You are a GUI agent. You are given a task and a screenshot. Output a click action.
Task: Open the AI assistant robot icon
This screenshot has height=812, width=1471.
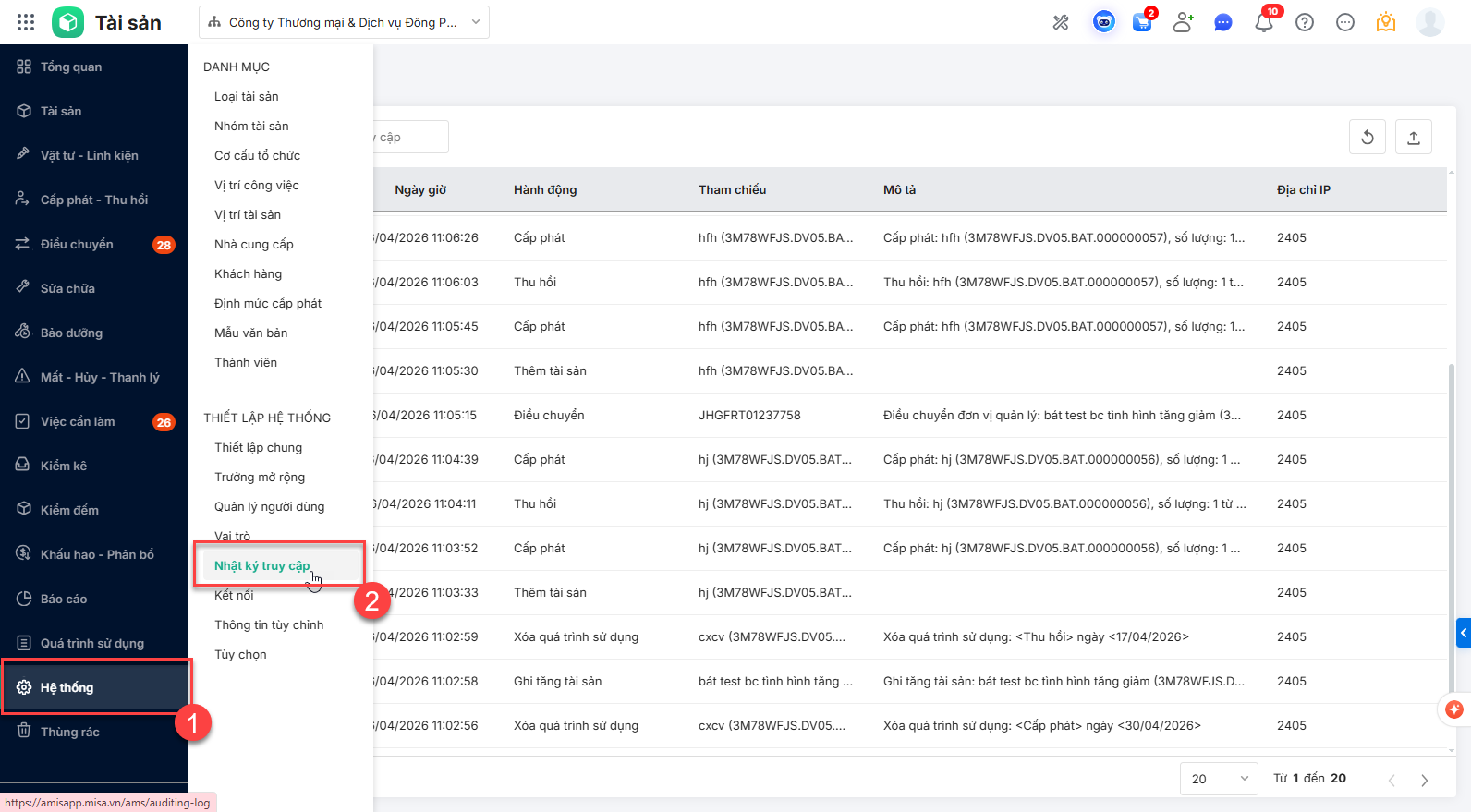[x=1103, y=22]
